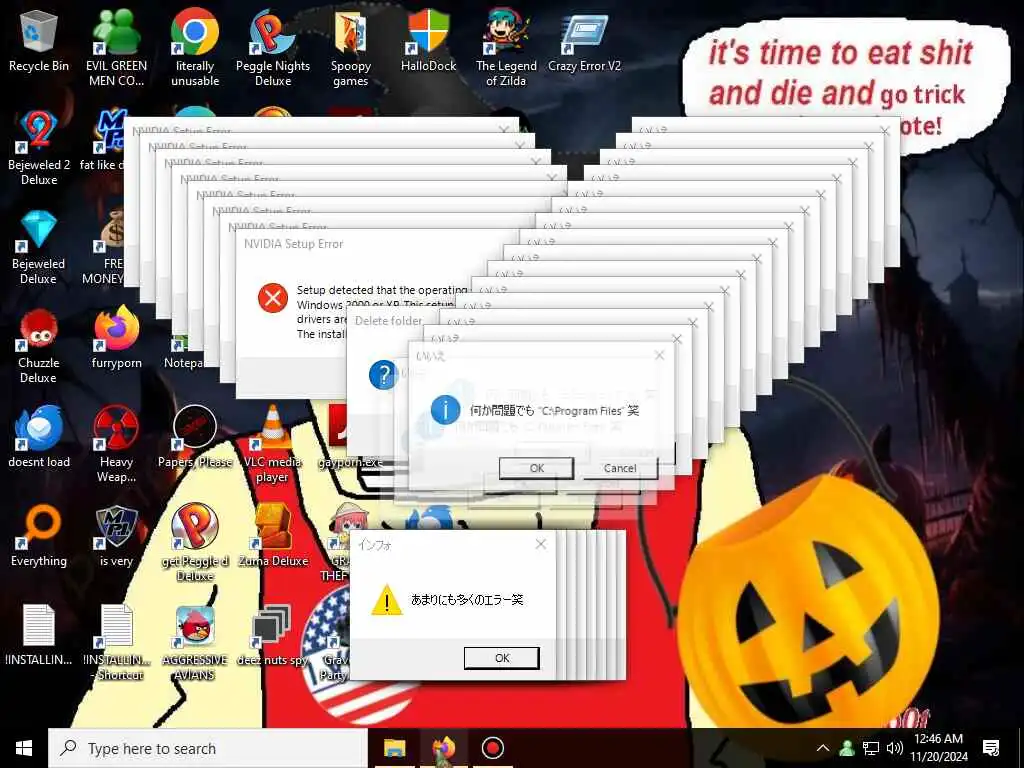Open the Firefox taskbar icon

tap(443, 748)
